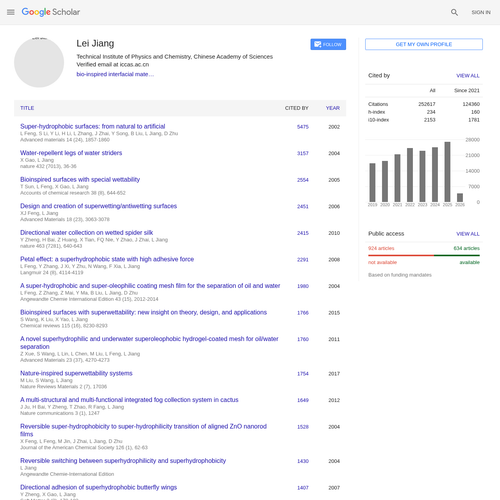Click citation count 2415
Screen dimensions: 500x500
click(x=303, y=233)
